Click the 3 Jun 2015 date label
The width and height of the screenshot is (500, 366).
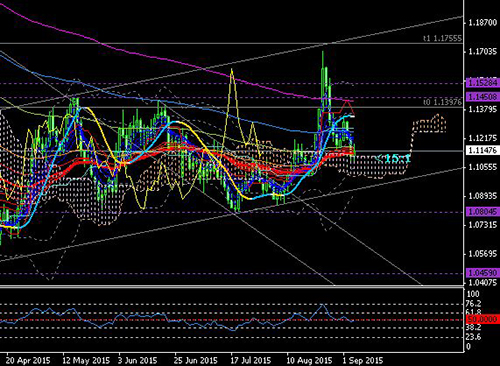pyautogui.click(x=137, y=360)
